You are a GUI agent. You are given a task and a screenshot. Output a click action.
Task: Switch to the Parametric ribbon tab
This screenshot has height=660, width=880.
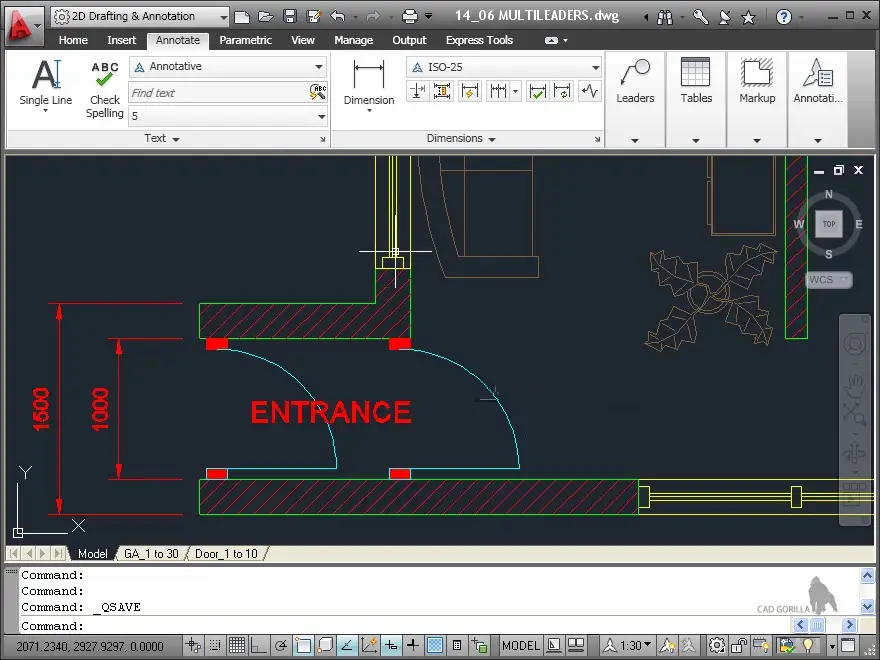pyautogui.click(x=245, y=40)
